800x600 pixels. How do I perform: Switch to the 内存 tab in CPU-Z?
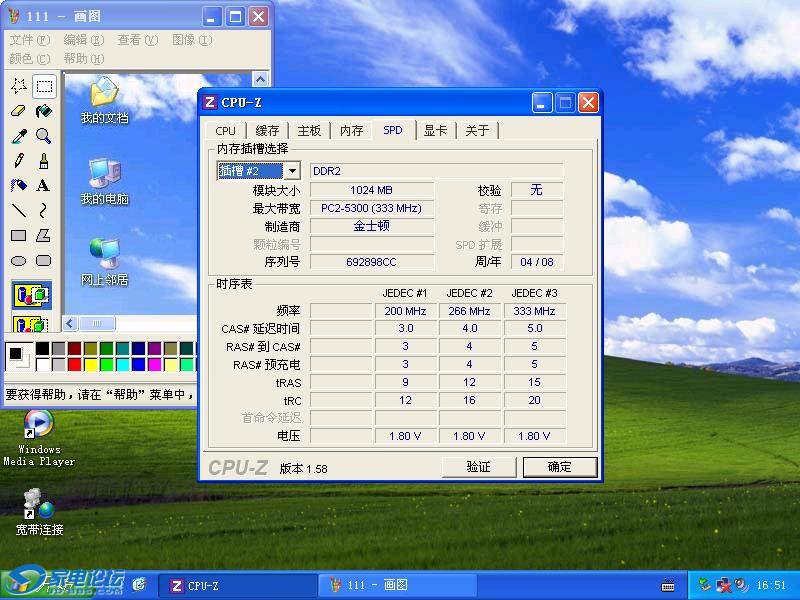(x=352, y=131)
